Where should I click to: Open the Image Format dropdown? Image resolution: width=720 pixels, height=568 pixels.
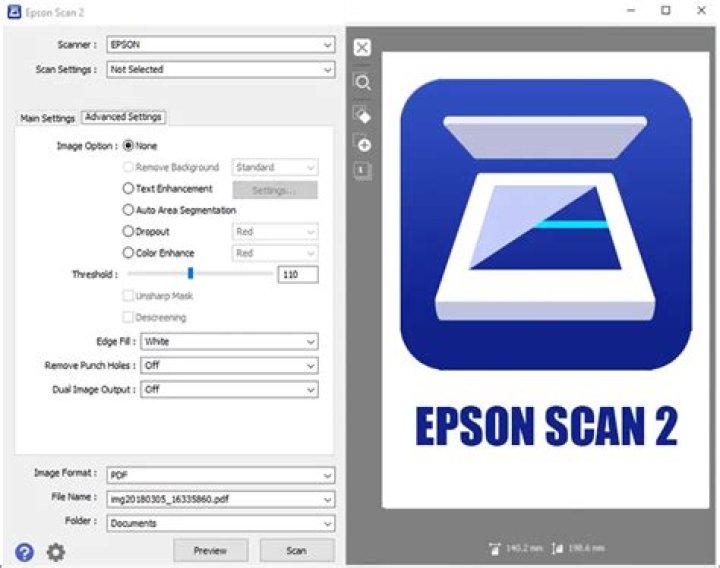click(x=220, y=475)
